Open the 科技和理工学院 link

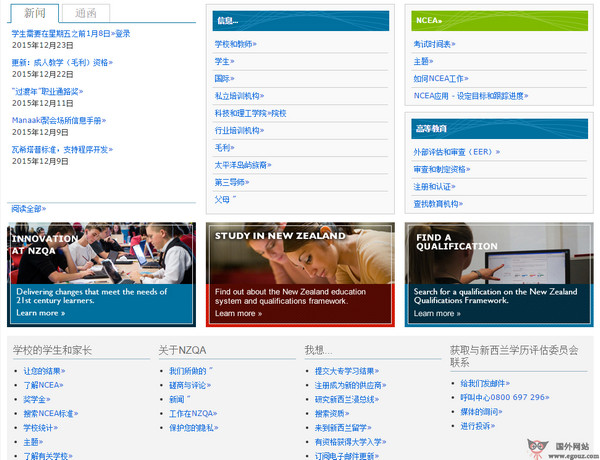pyautogui.click(x=250, y=113)
